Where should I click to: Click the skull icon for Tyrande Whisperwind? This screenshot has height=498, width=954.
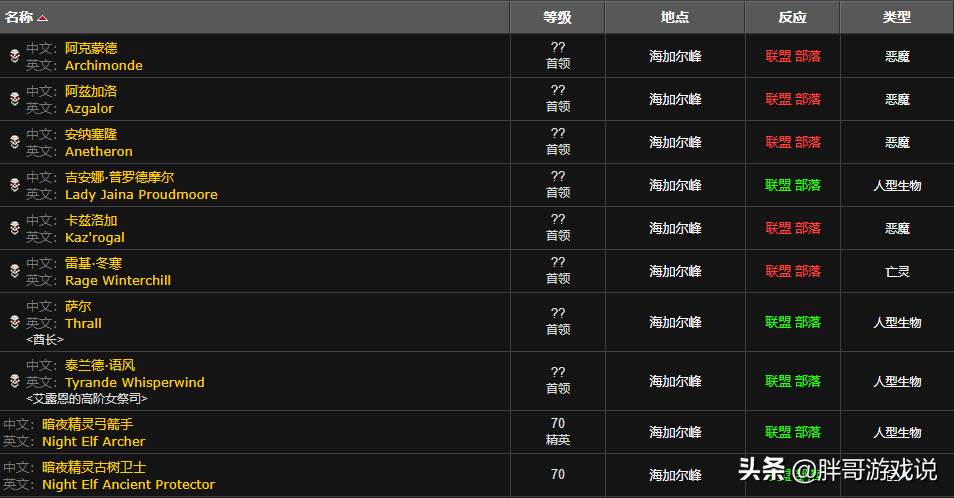pyautogui.click(x=15, y=381)
